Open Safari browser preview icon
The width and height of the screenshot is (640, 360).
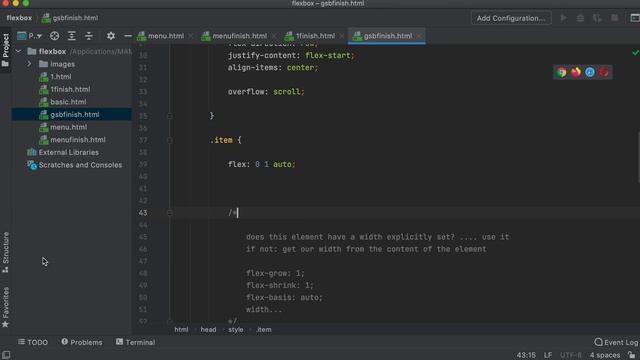590,72
